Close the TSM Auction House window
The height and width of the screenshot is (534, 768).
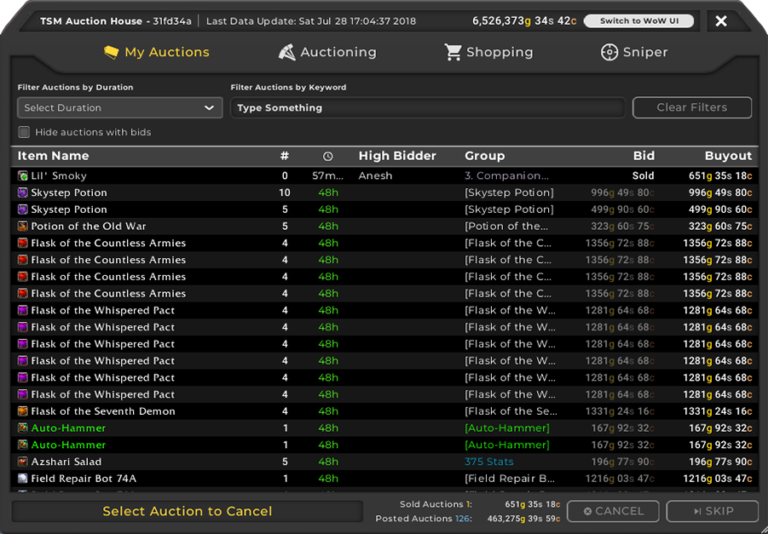(x=721, y=21)
